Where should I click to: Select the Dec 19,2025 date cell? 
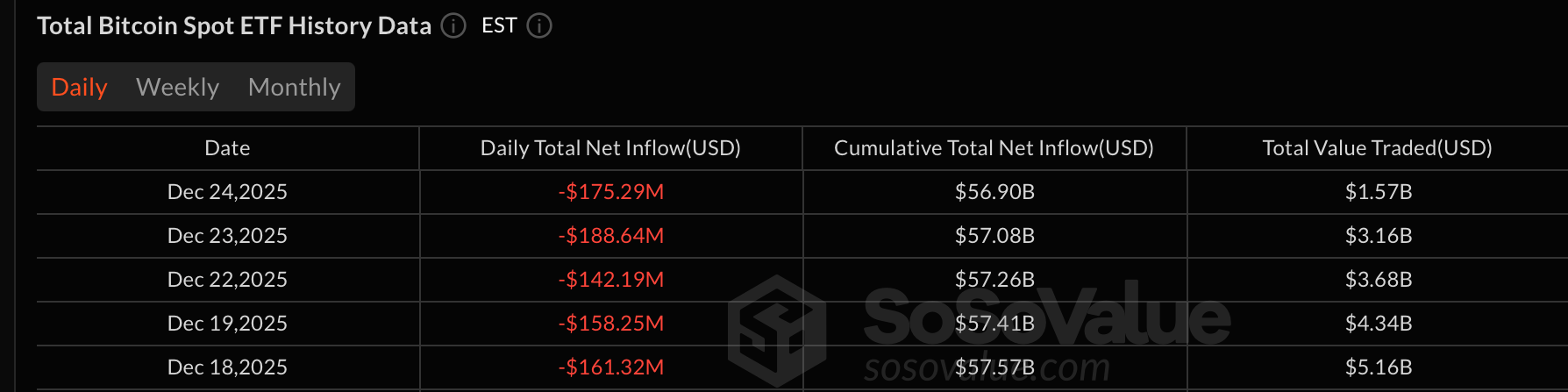tap(227, 324)
